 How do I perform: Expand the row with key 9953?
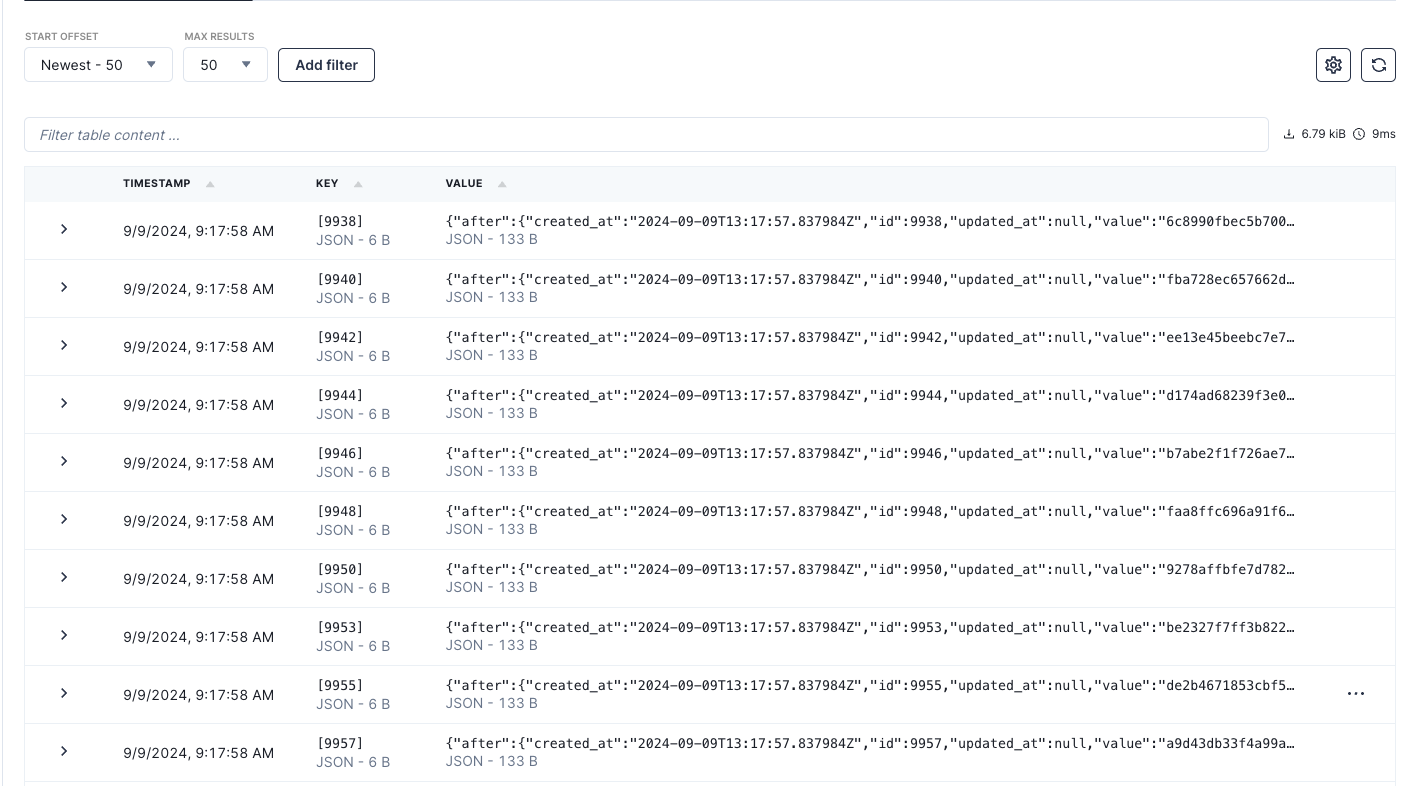64,635
